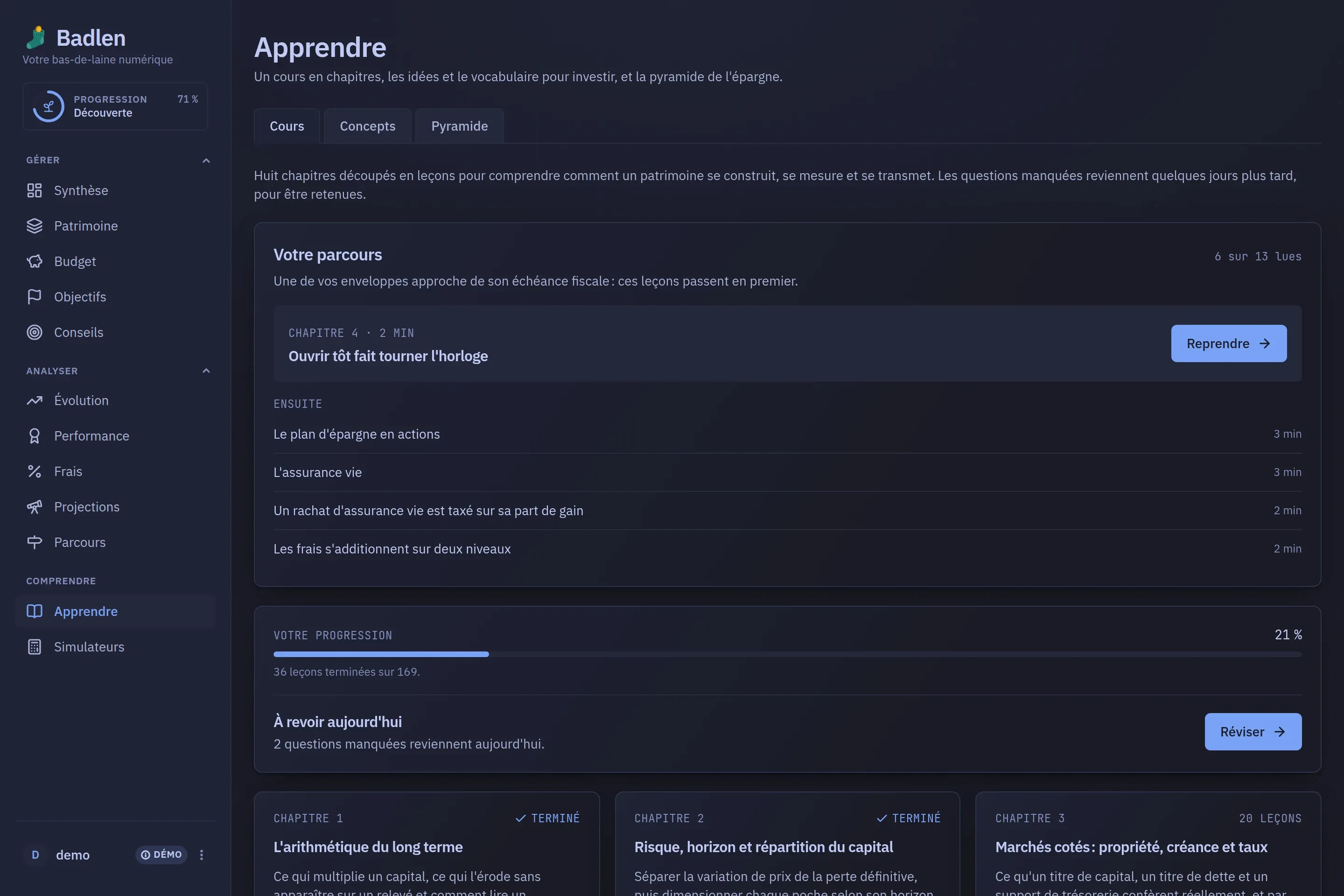Click the Conseils target icon
Screen dimensions: 1344x896
(x=34, y=332)
